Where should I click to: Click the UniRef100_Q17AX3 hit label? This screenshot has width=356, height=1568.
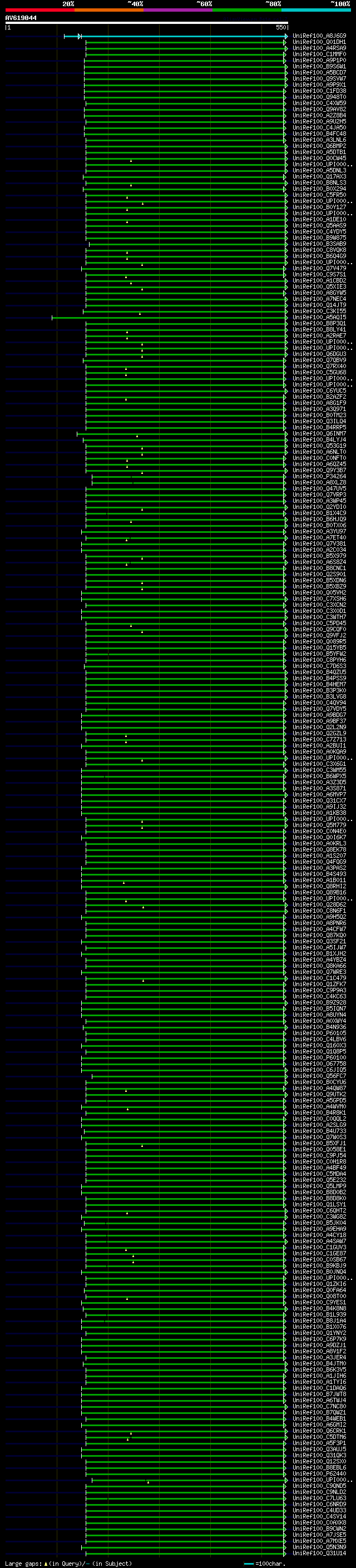click(x=319, y=176)
